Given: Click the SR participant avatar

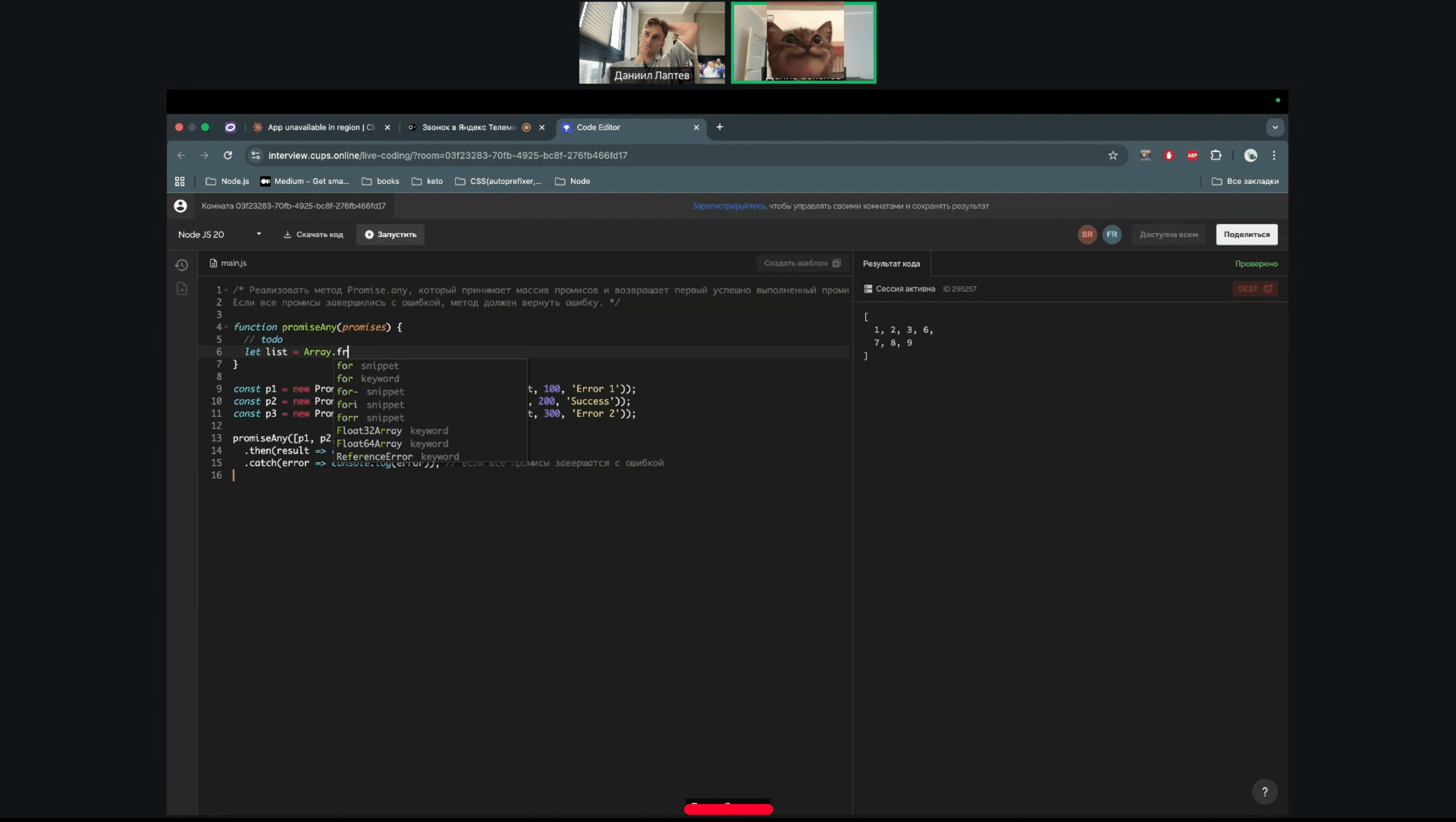Looking at the screenshot, I should [1087, 235].
